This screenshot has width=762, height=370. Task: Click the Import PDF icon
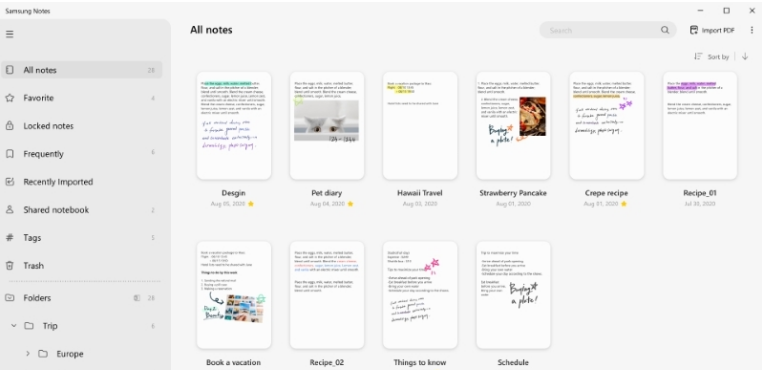point(694,30)
